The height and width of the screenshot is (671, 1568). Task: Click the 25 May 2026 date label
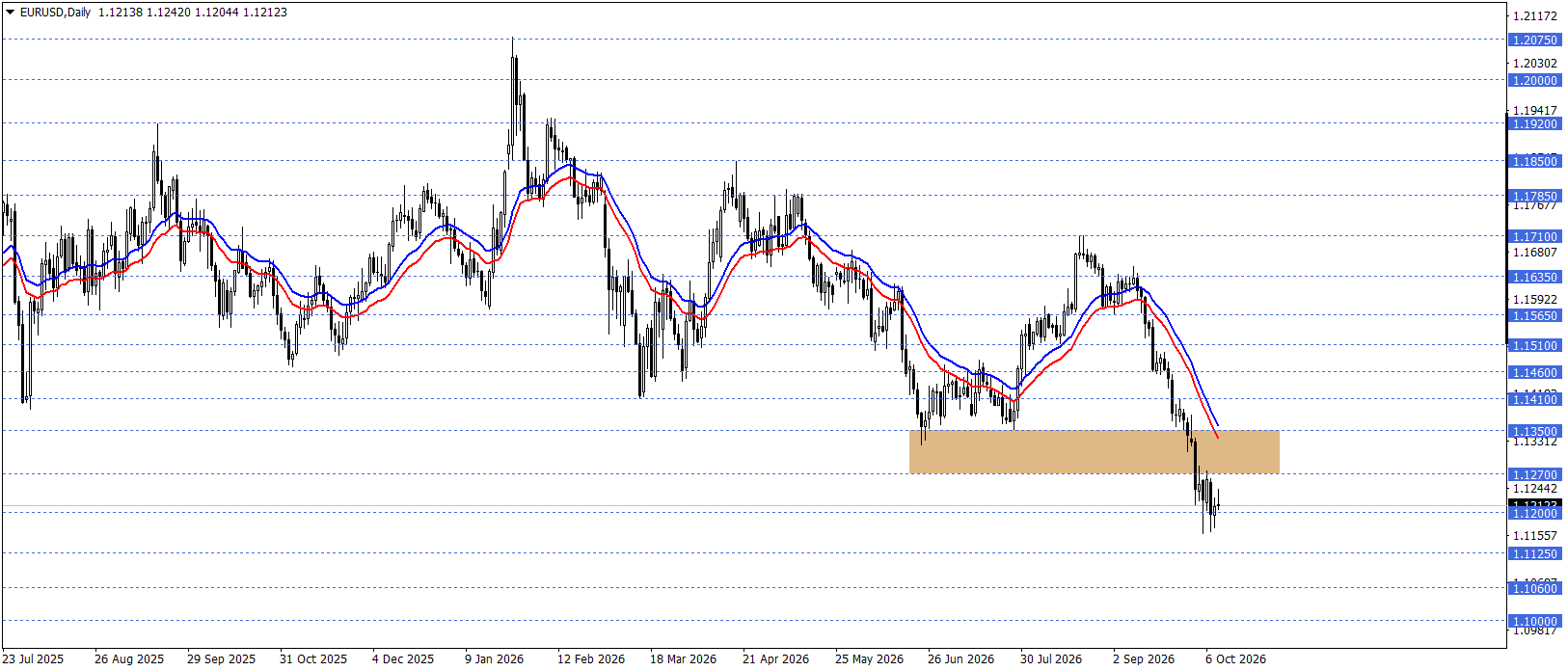point(870,659)
